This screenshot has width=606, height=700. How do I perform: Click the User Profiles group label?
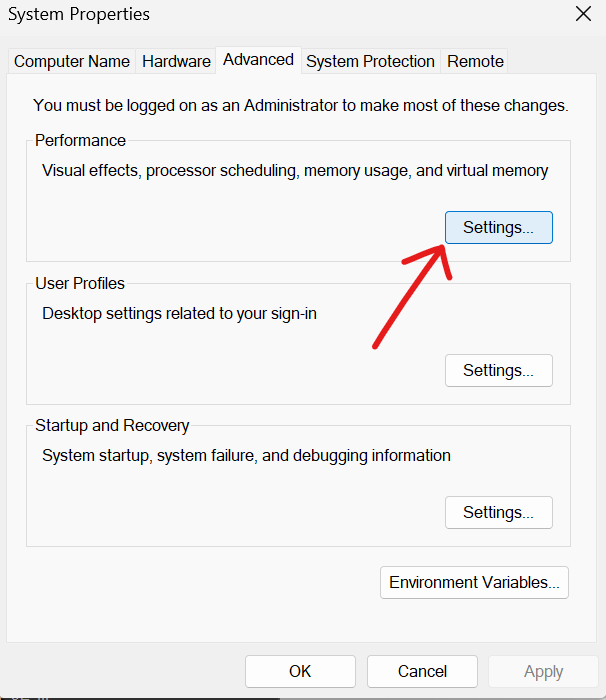click(80, 284)
